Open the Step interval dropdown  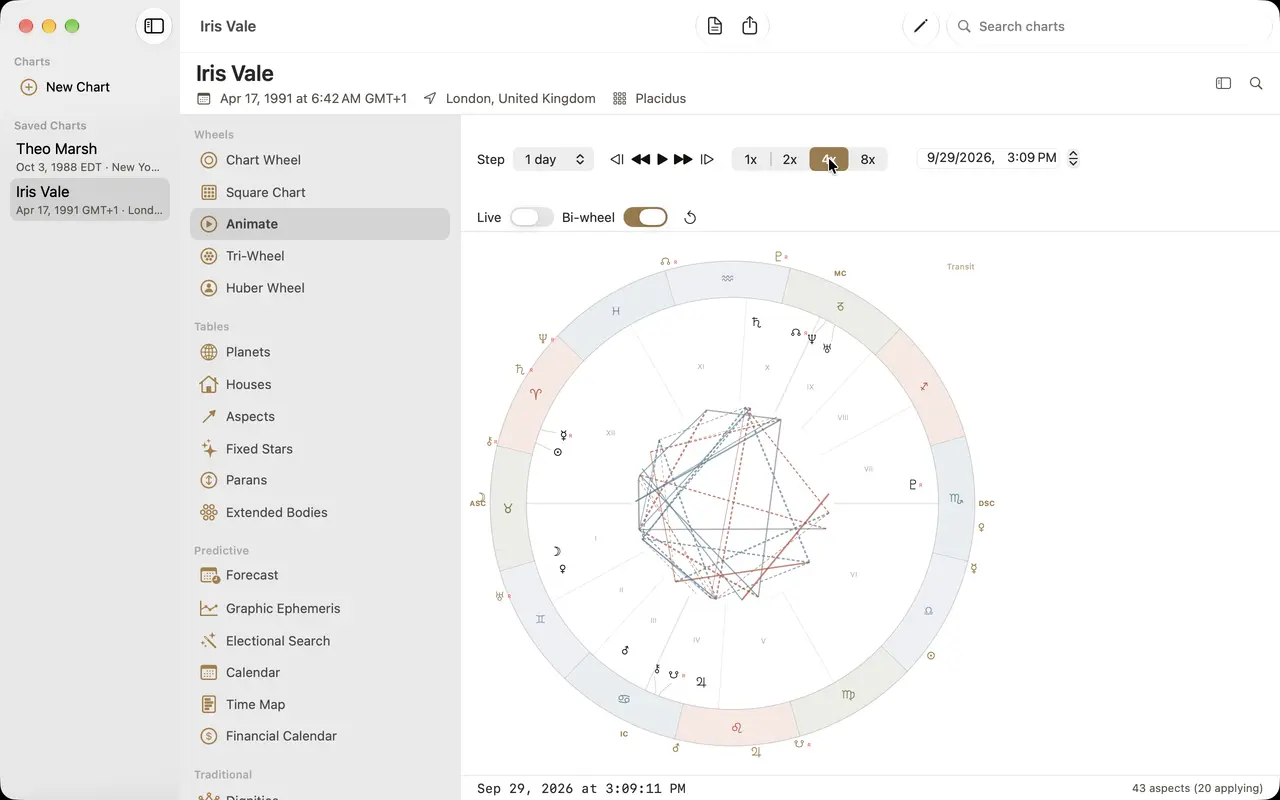coord(553,159)
